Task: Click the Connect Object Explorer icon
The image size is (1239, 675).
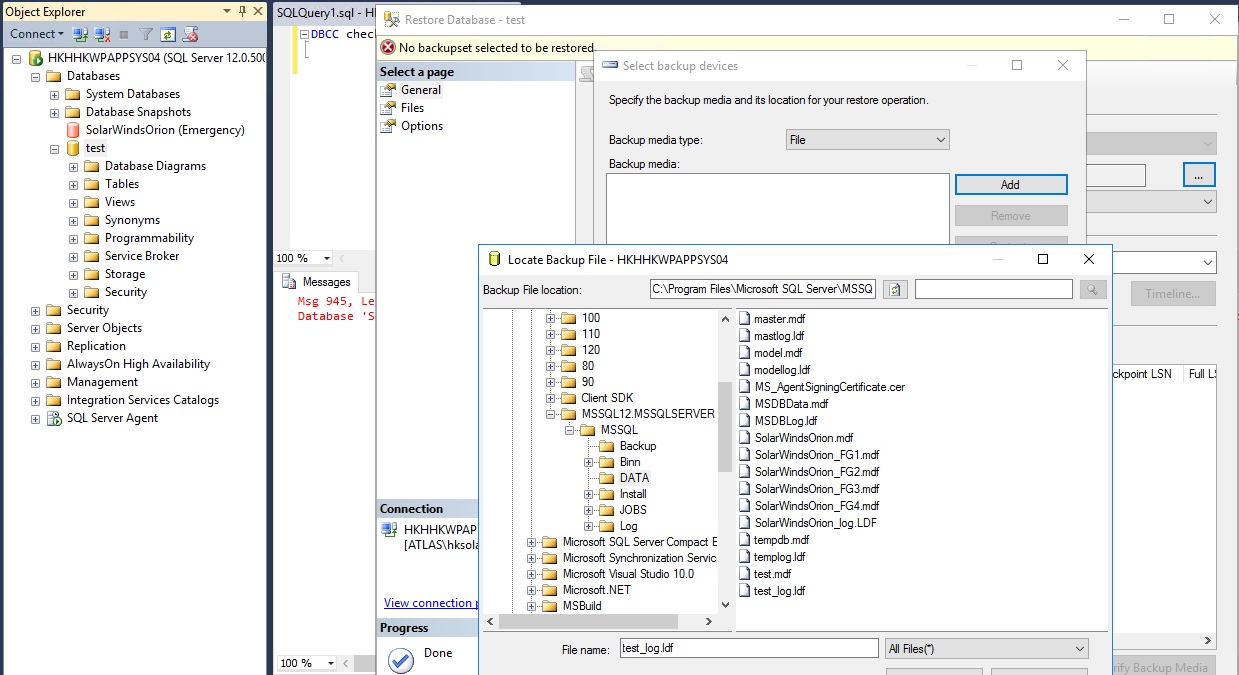Action: (x=78, y=34)
